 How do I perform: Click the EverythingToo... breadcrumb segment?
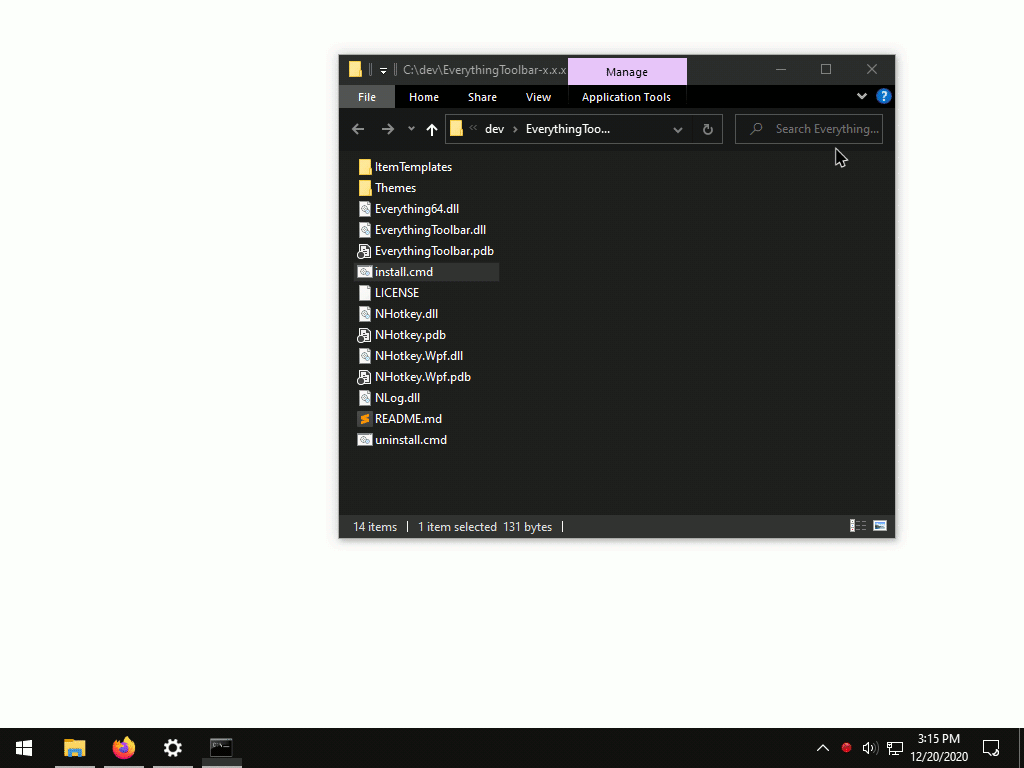pyautogui.click(x=568, y=129)
